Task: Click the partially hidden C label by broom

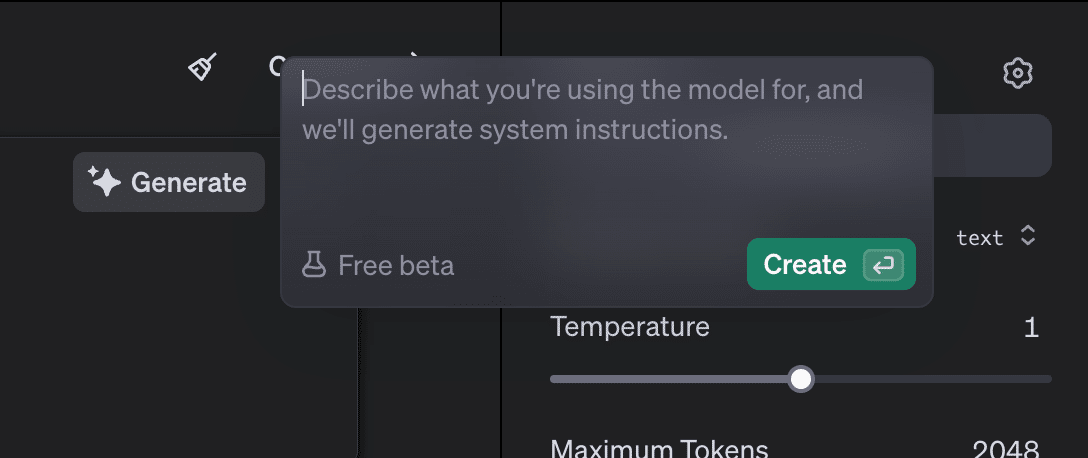Action: point(275,67)
